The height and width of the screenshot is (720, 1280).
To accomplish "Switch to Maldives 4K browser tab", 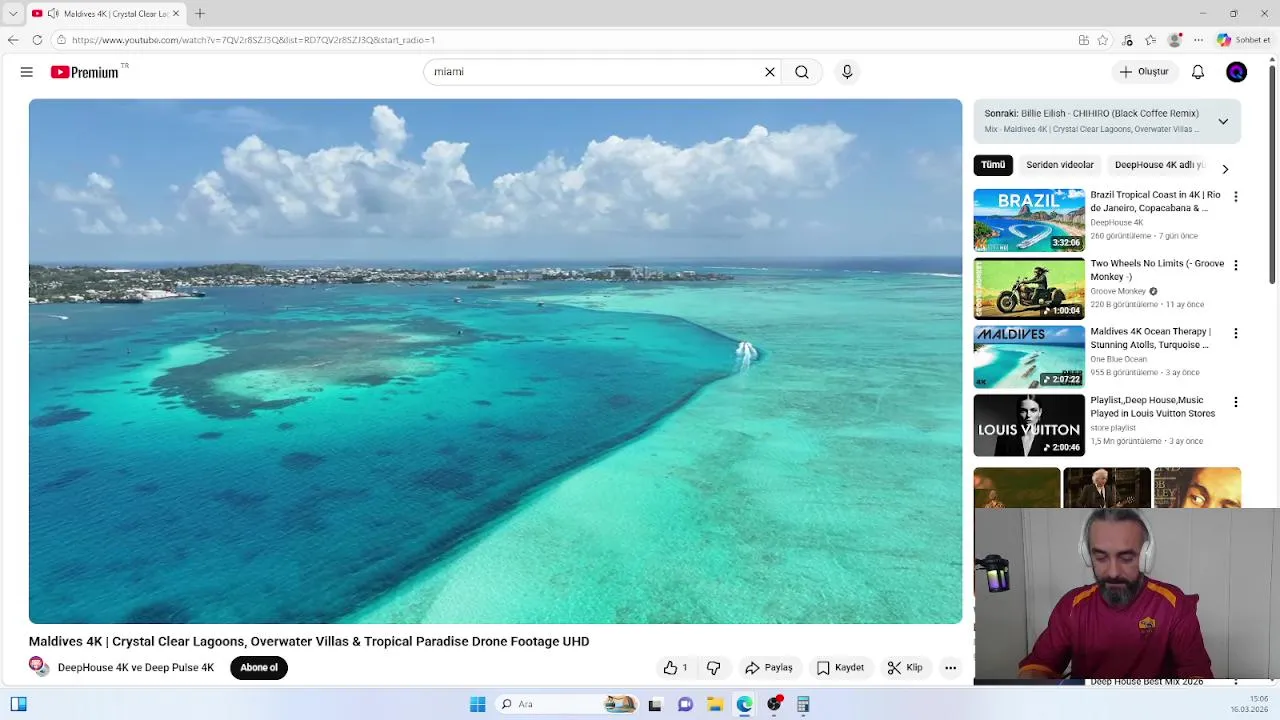I will pyautogui.click(x=106, y=14).
